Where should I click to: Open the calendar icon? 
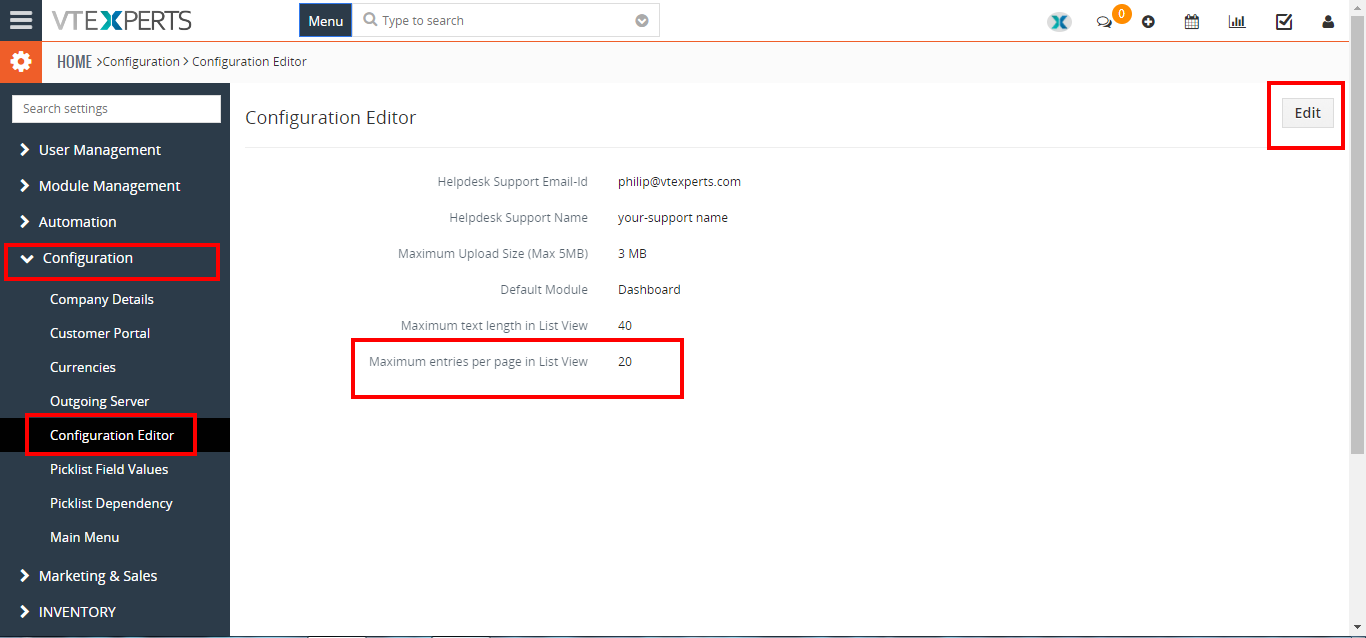pos(1192,21)
